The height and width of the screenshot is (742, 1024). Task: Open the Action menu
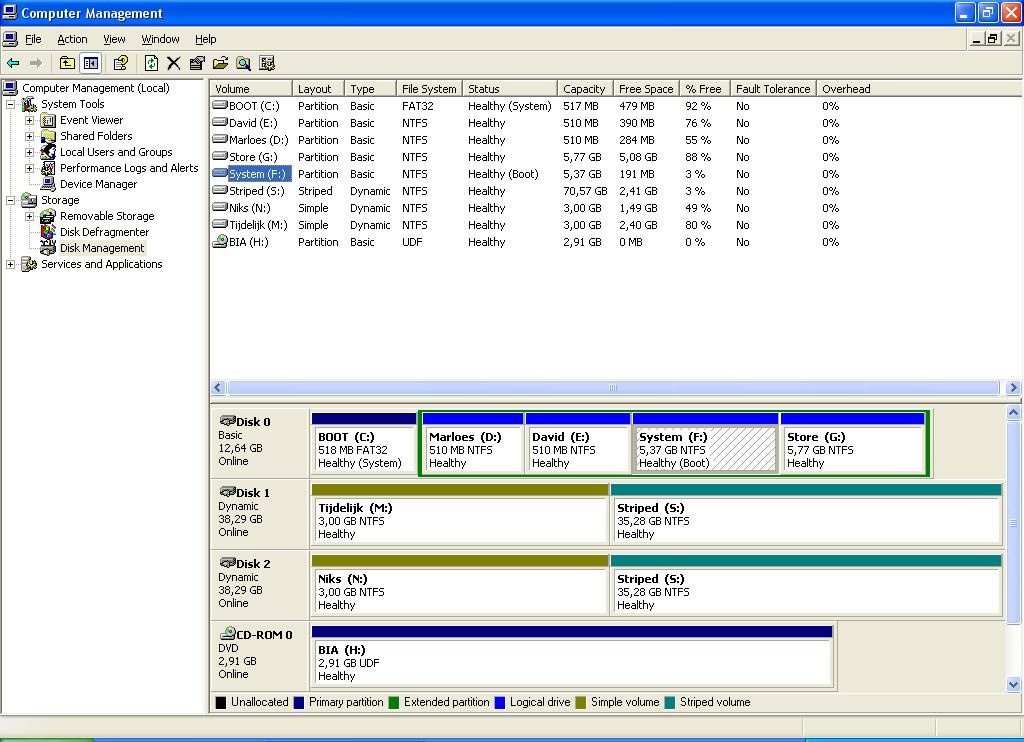(72, 39)
